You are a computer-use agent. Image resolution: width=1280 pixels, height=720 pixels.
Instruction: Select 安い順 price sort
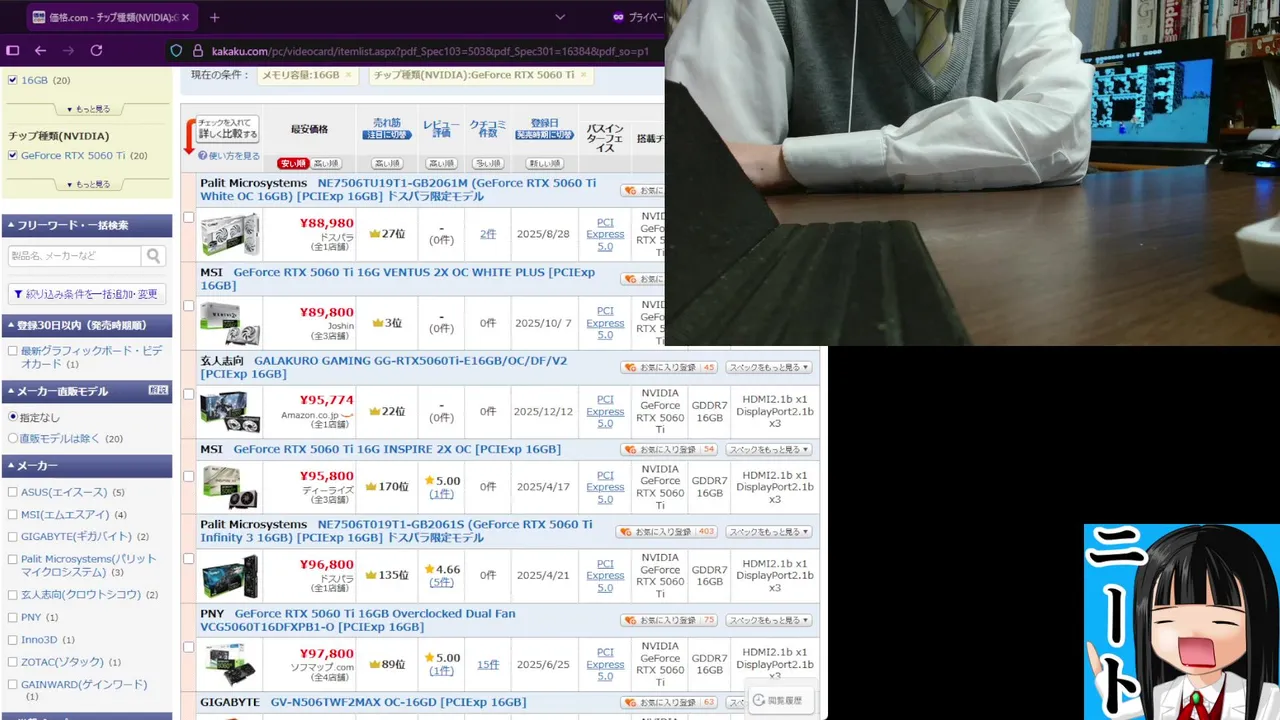pos(293,163)
